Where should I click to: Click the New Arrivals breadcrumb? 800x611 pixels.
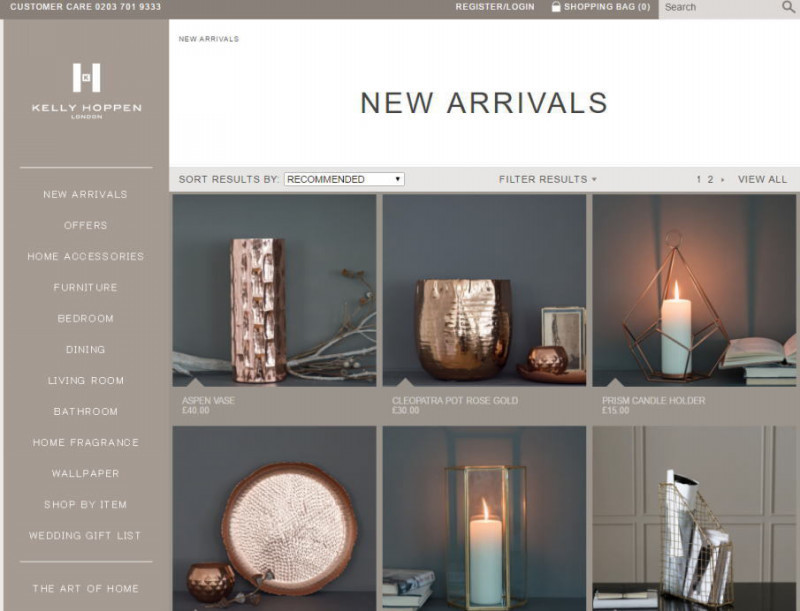point(209,39)
